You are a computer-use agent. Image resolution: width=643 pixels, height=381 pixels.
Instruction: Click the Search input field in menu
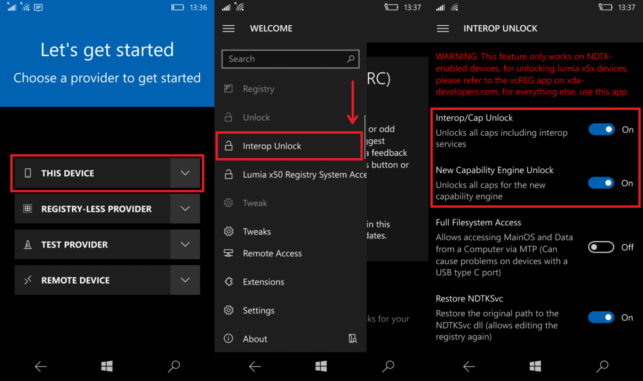(290, 59)
